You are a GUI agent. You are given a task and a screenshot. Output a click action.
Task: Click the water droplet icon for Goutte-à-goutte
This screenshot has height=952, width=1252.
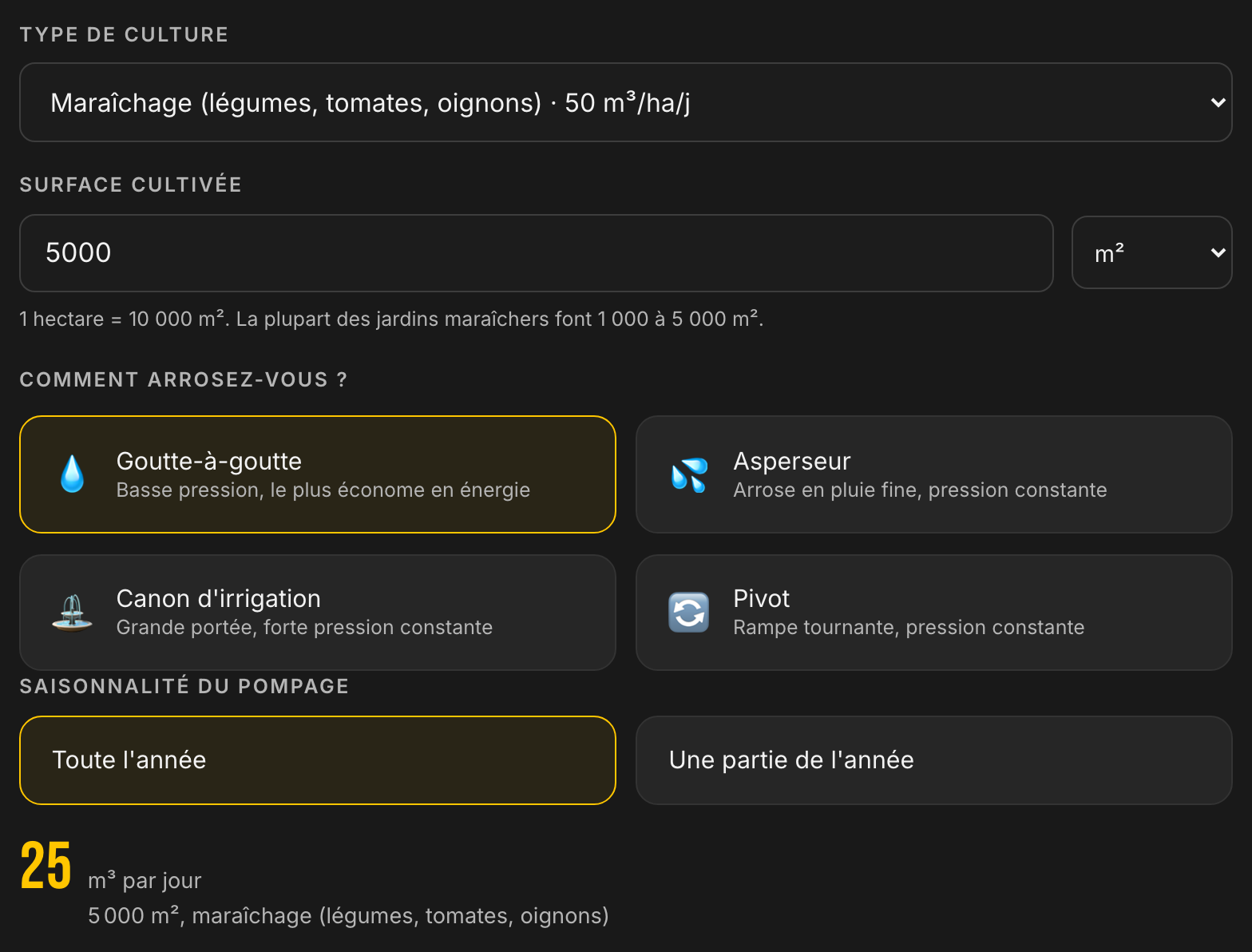[72, 474]
